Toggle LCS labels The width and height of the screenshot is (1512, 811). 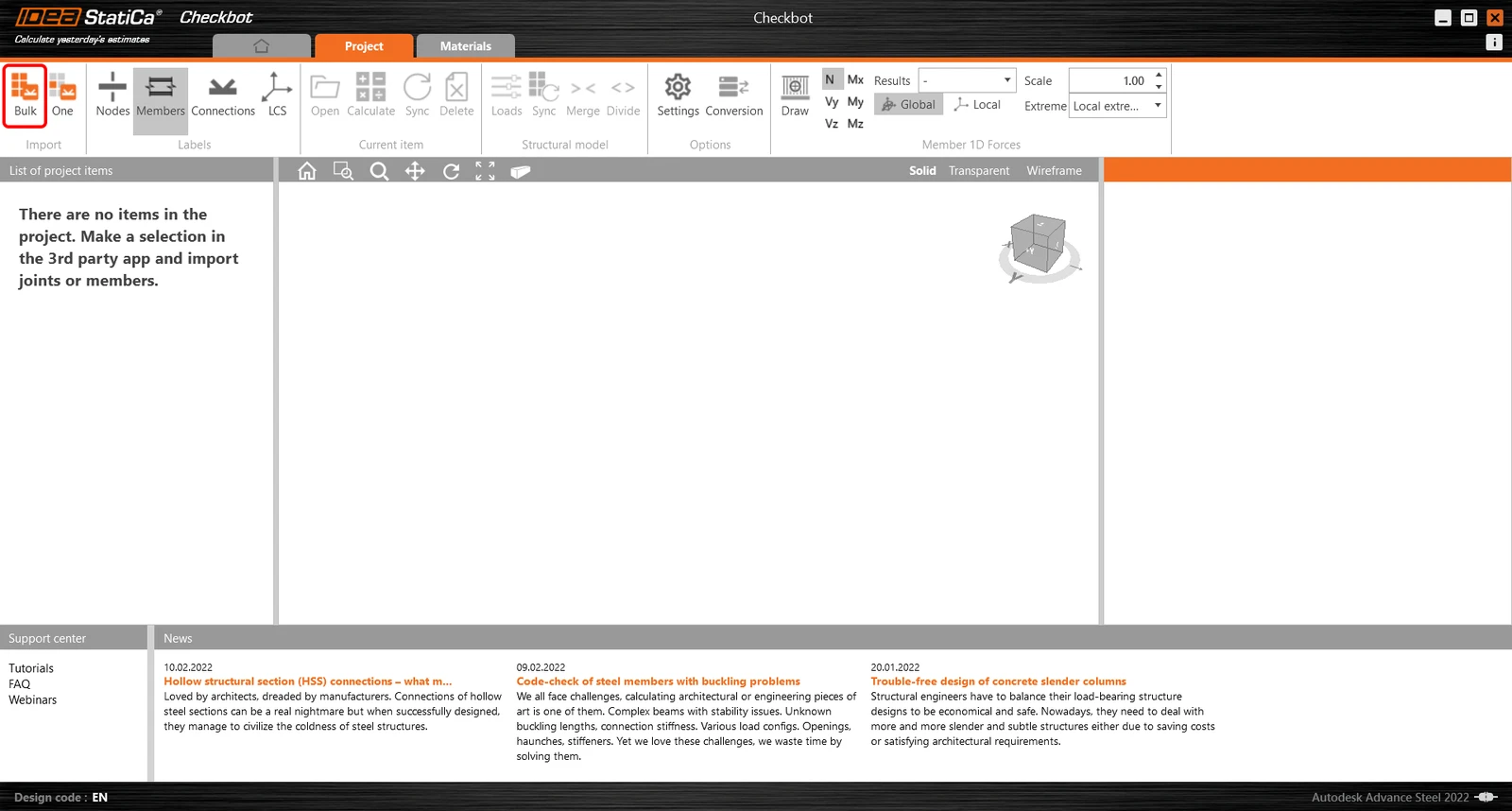click(277, 95)
